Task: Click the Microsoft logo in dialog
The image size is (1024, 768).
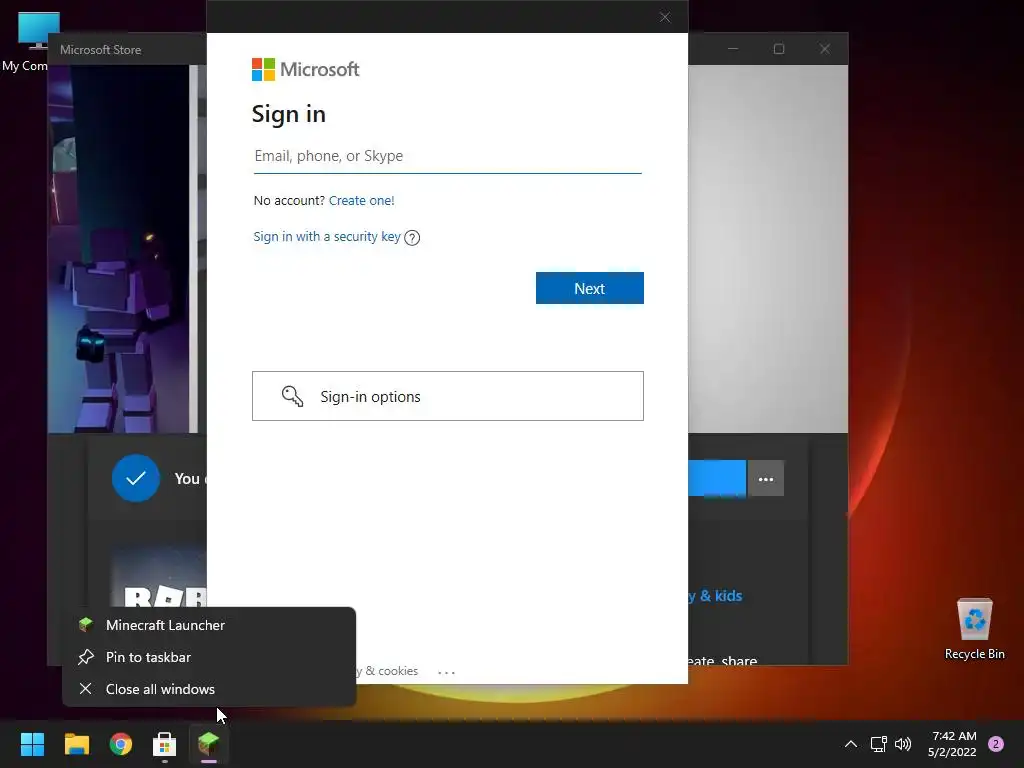Action: 305,69
